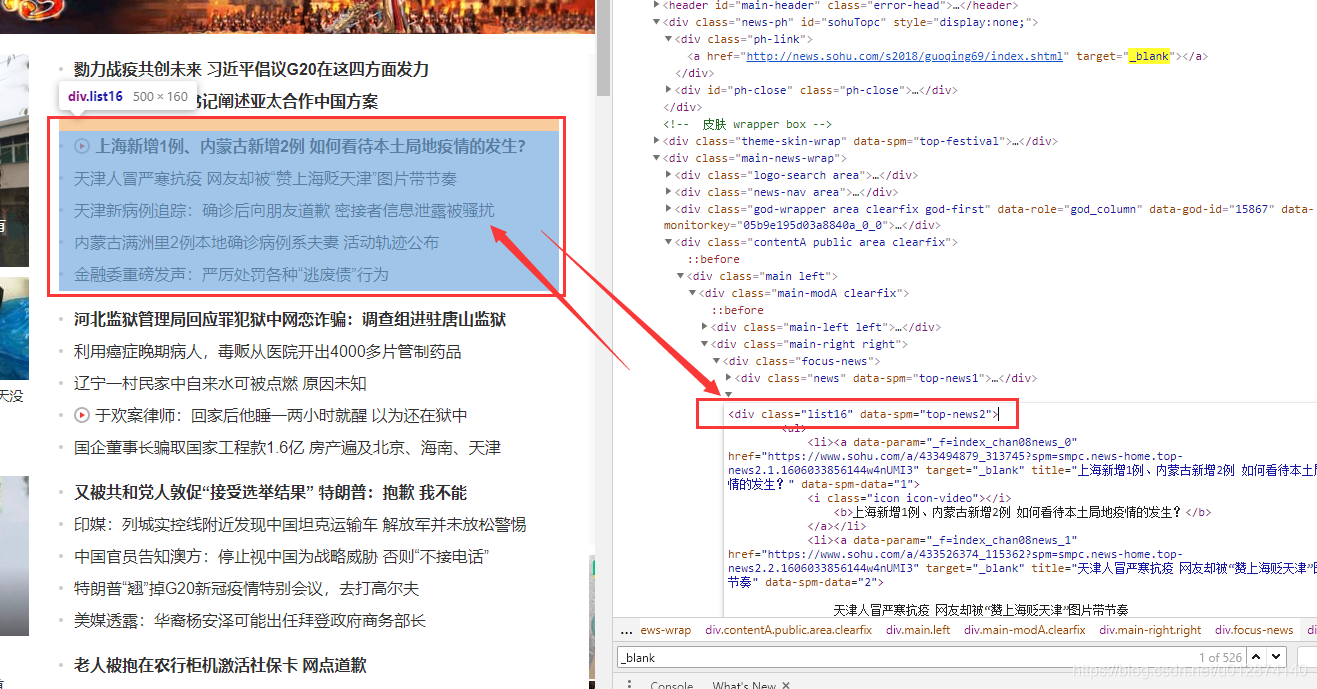Viewport: 1317px width, 689px height.
Task: Expand the main-left left div
Action: tap(705, 327)
